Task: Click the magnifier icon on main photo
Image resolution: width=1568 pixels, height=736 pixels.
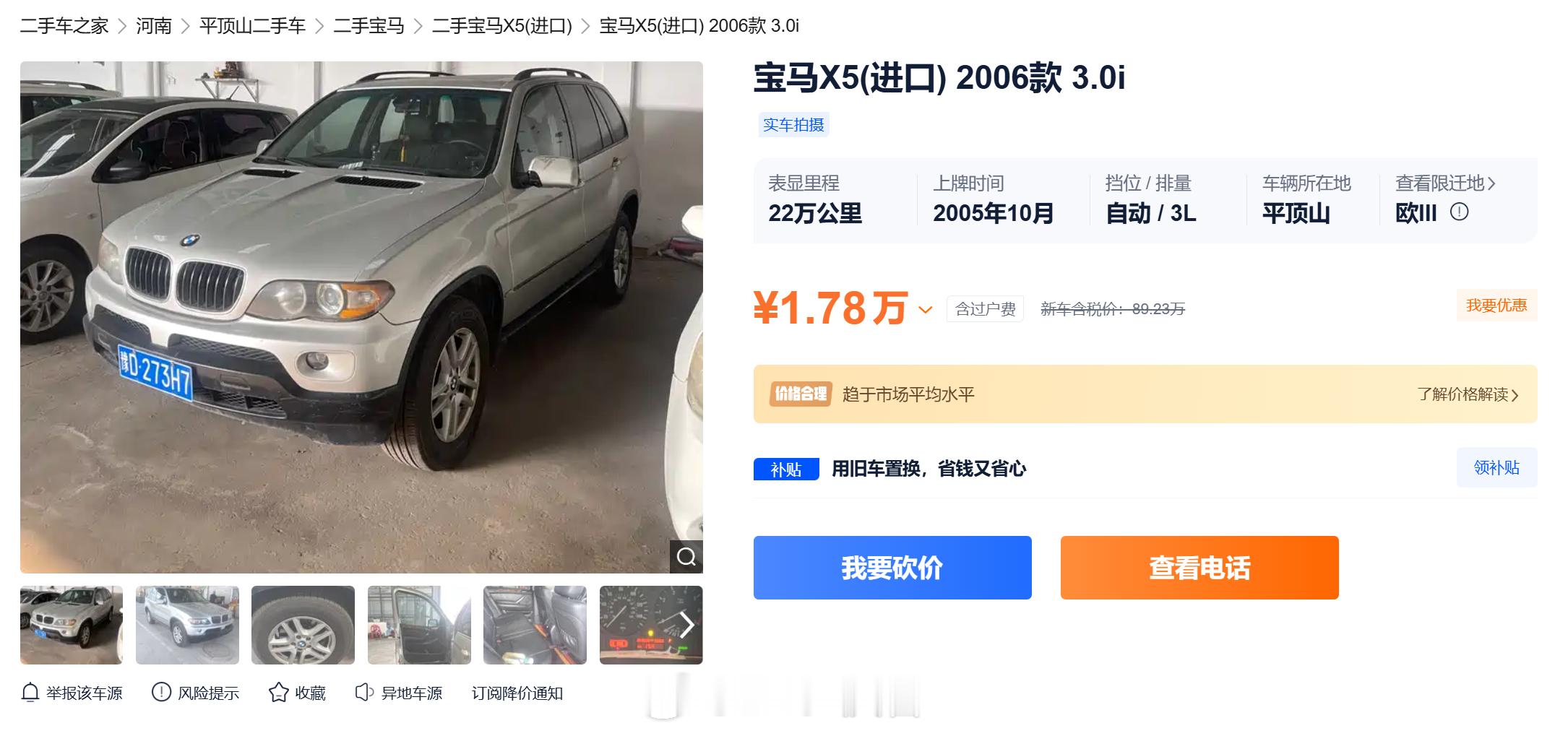Action: point(686,556)
